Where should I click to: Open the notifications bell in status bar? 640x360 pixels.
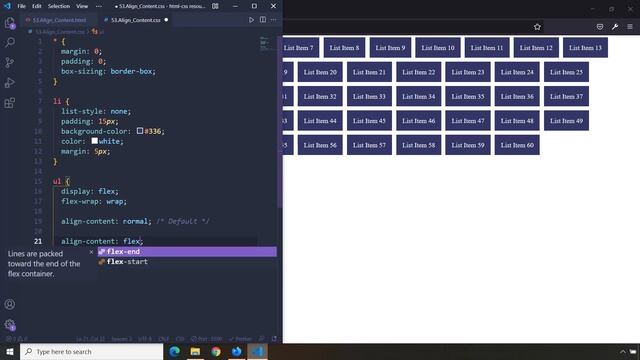(x=274, y=339)
